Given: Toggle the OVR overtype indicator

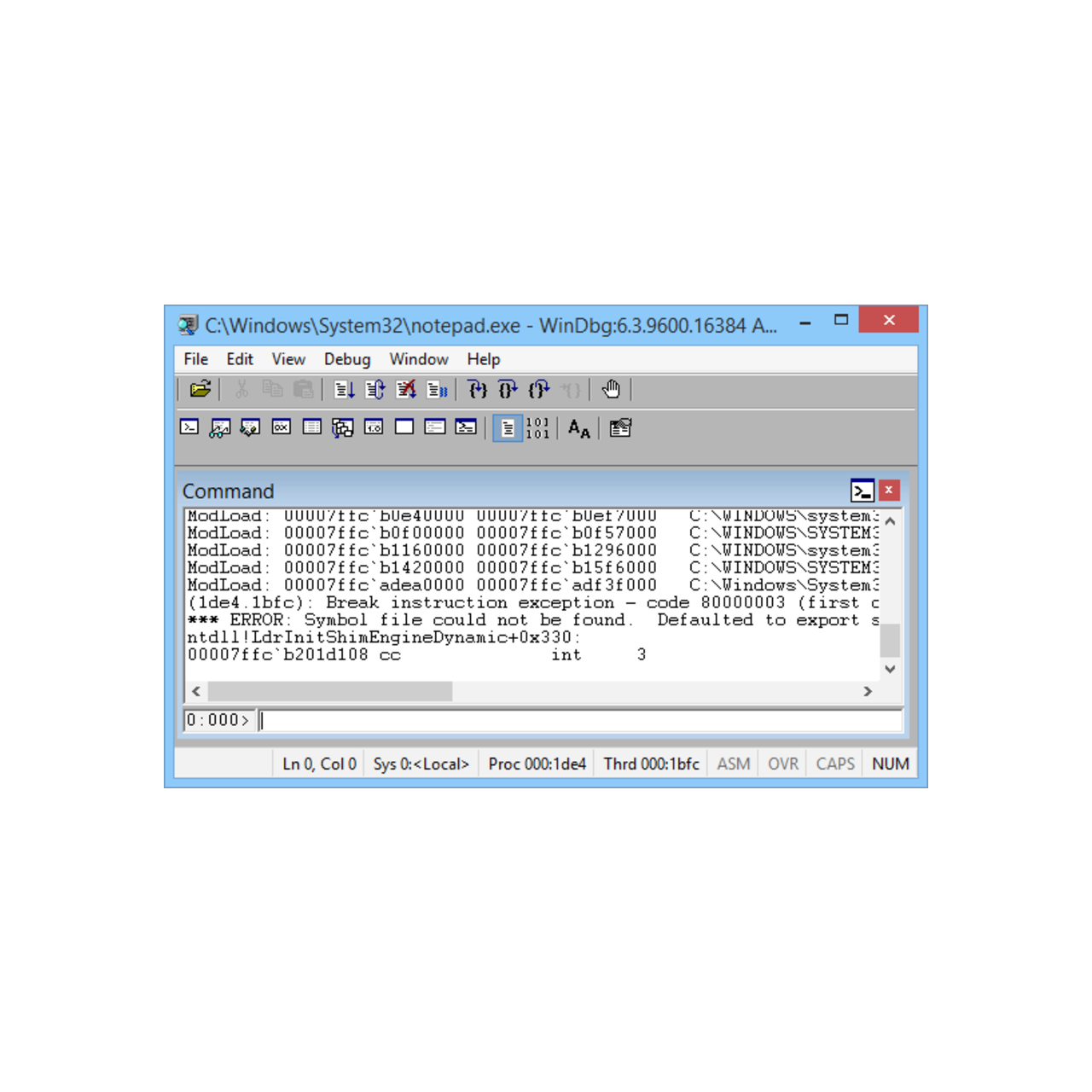Looking at the screenshot, I should point(781,764).
